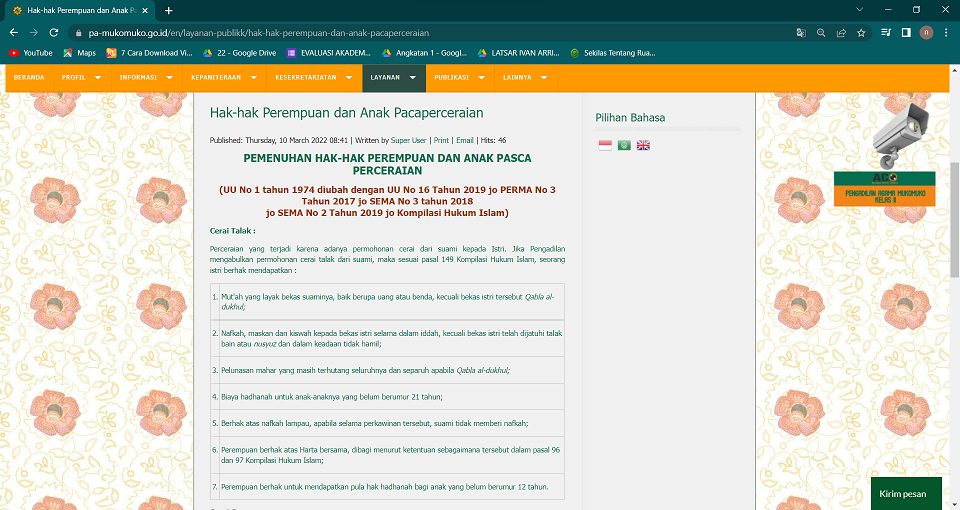Open the LAINNYA menu

tap(517, 78)
